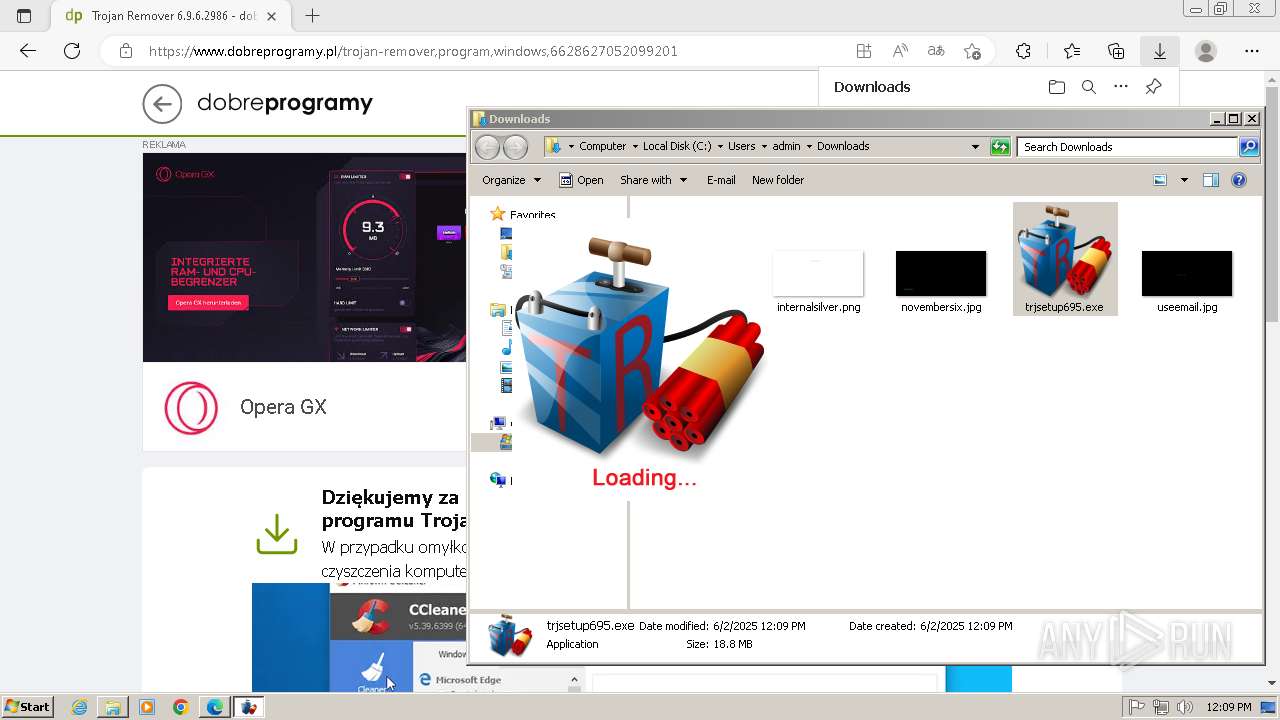Reload the page in Edge

72,51
